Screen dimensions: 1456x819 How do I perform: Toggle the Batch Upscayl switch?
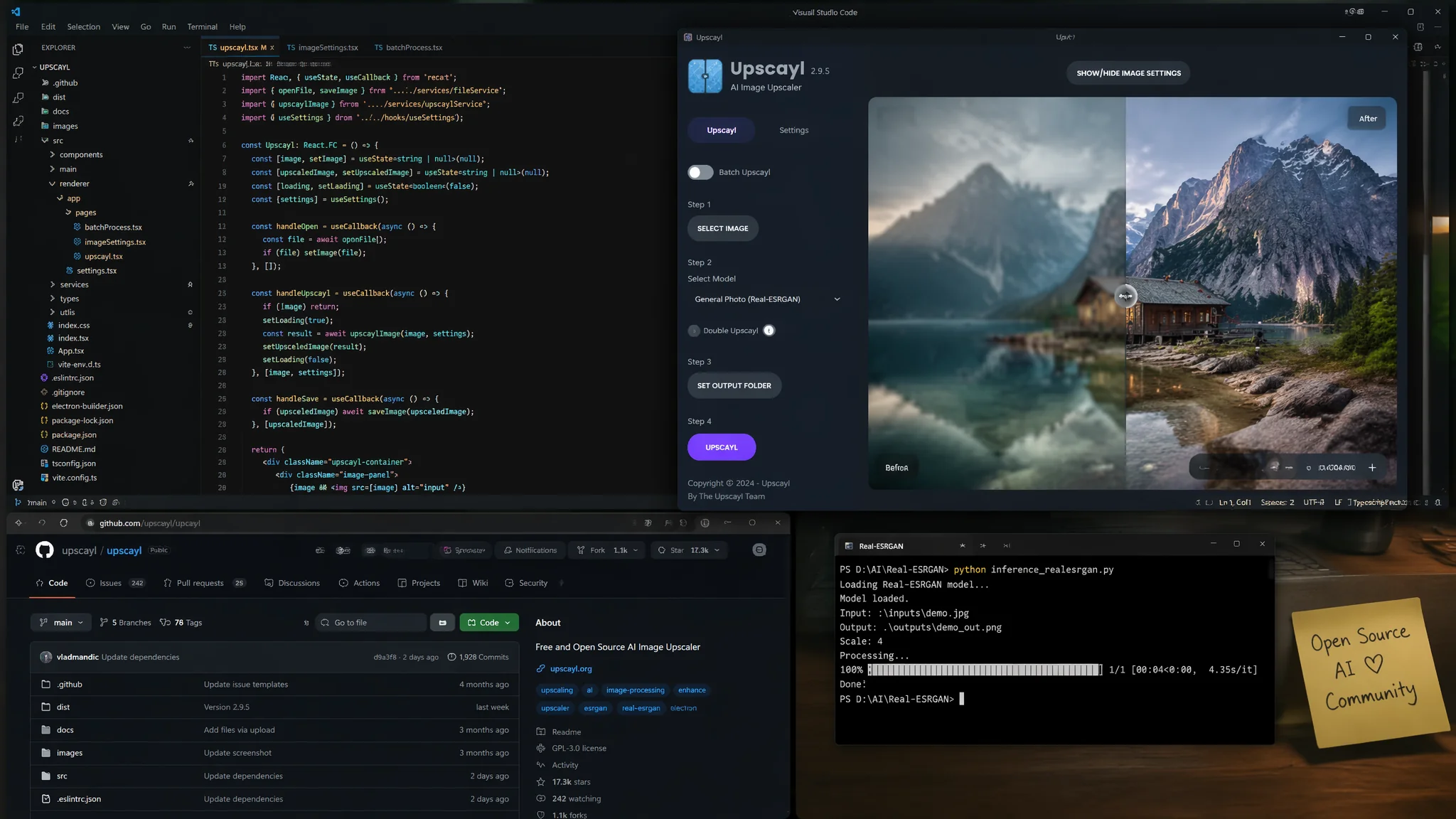point(700,172)
